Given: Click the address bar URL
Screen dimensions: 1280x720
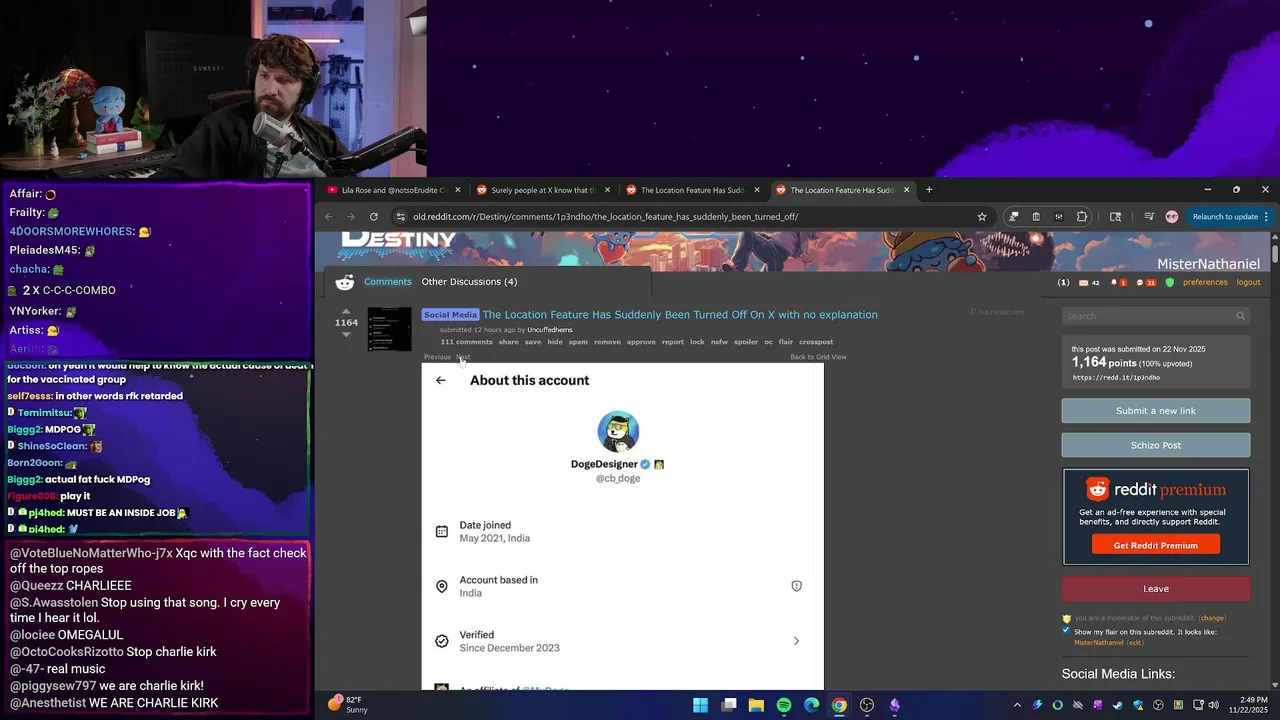Looking at the screenshot, I should 605,217.
